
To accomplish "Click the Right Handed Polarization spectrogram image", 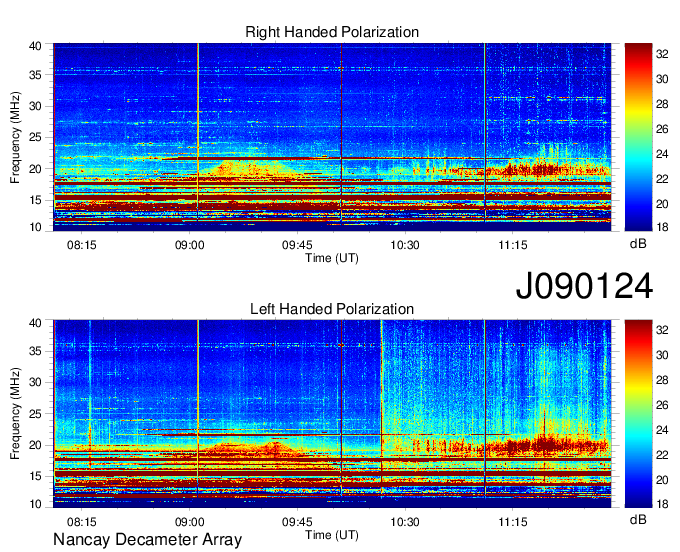I will point(332,137).
